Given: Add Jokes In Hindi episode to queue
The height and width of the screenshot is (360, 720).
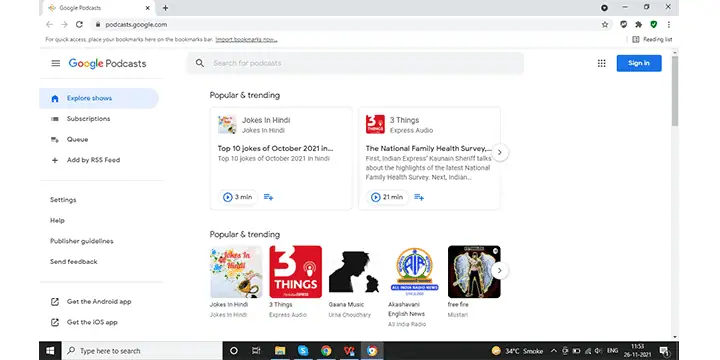Looking at the screenshot, I should tap(269, 197).
